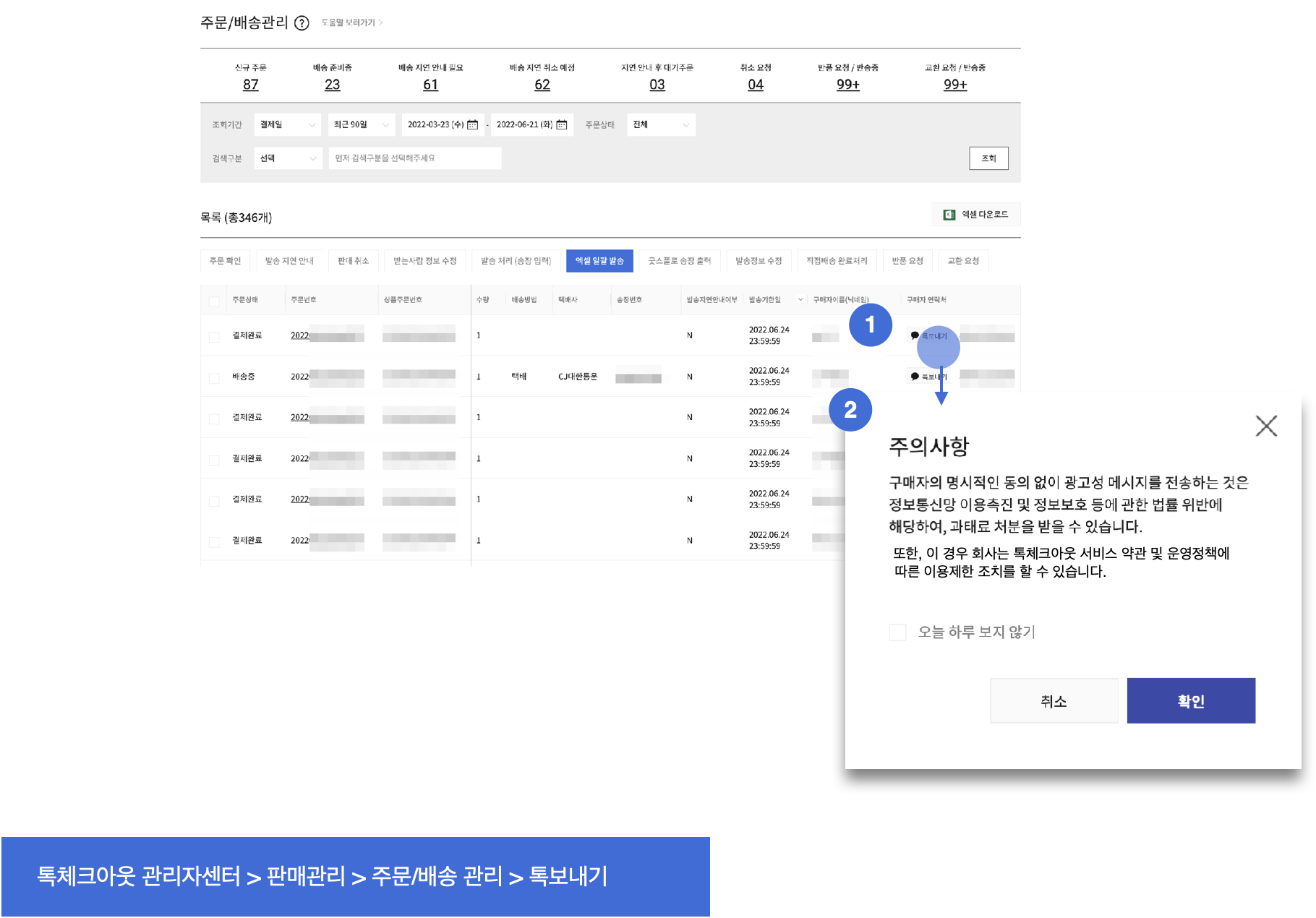Click the Excel icon in 엑셀 다운로드
Image resolution: width=1316 pixels, height=918 pixels.
[x=949, y=215]
